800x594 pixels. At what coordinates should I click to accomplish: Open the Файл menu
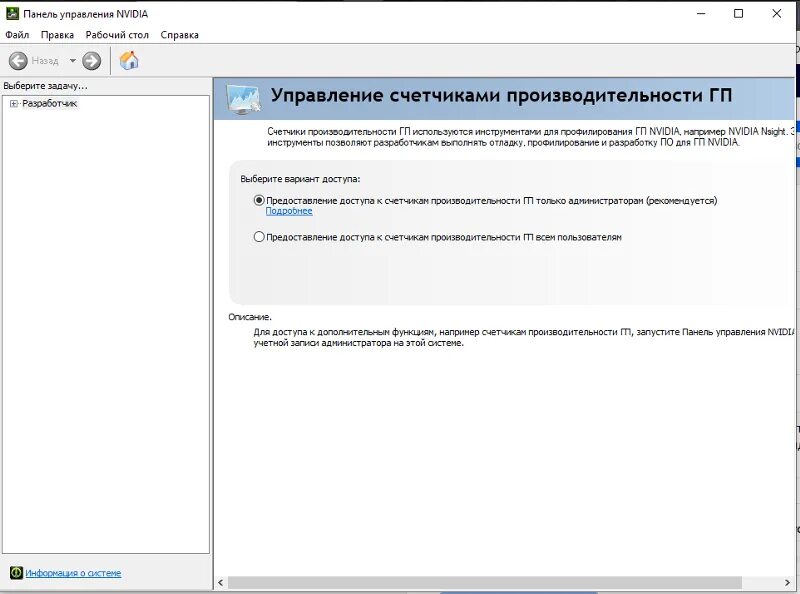point(17,35)
